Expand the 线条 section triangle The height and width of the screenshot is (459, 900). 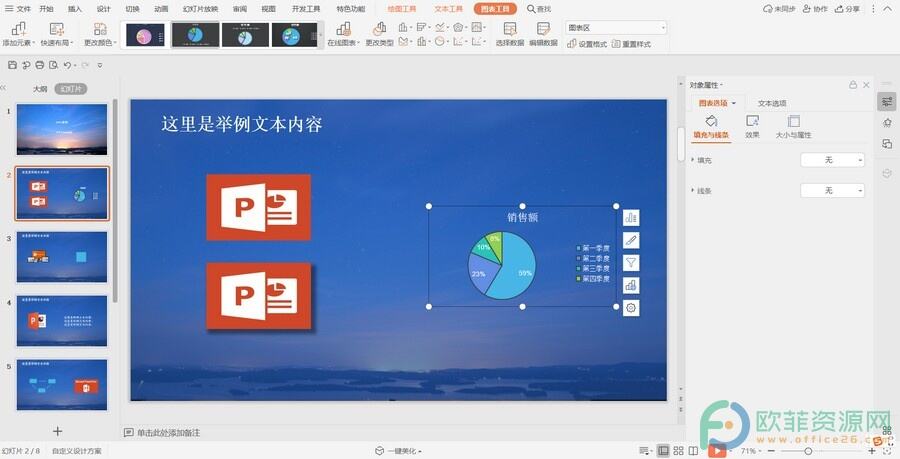(692, 190)
